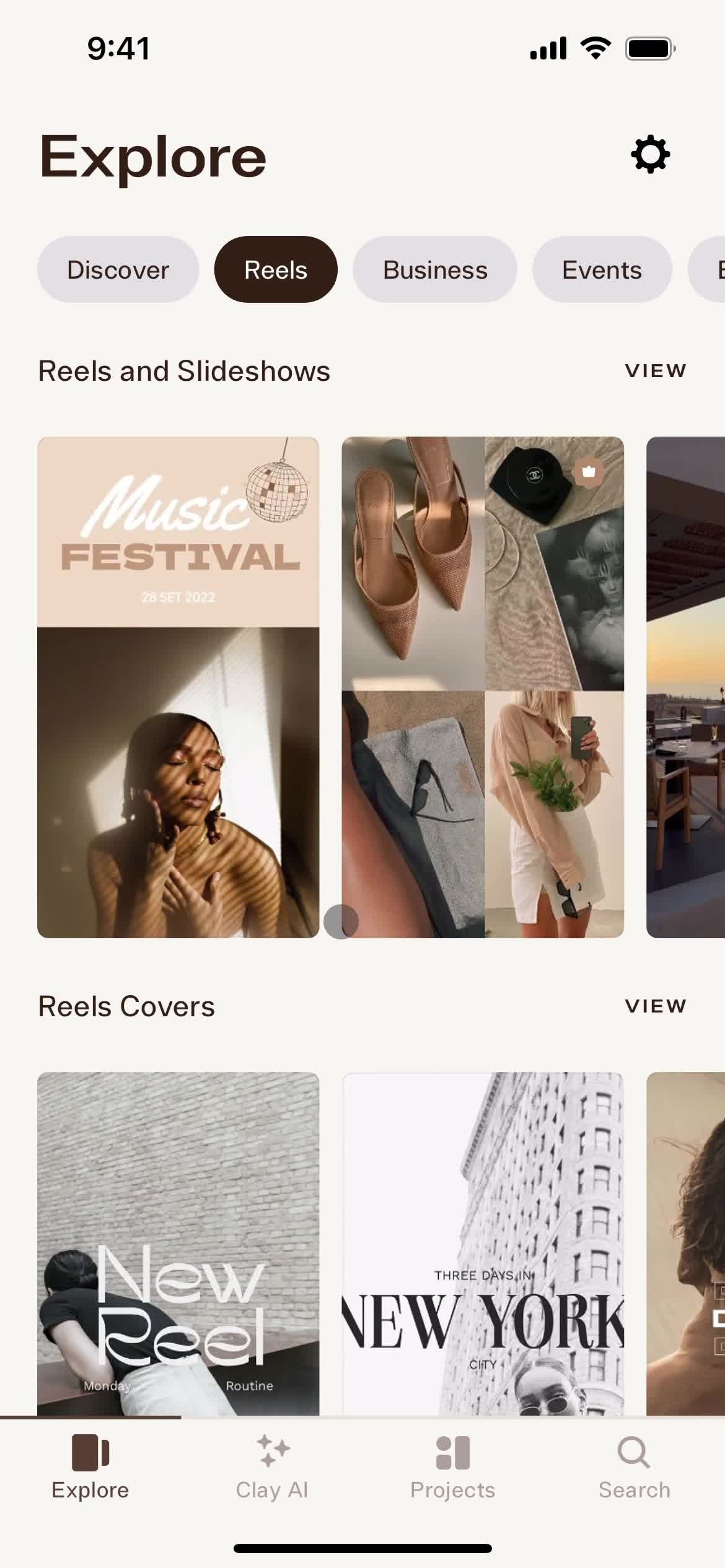
Task: Select the Reels category chip
Action: (276, 269)
